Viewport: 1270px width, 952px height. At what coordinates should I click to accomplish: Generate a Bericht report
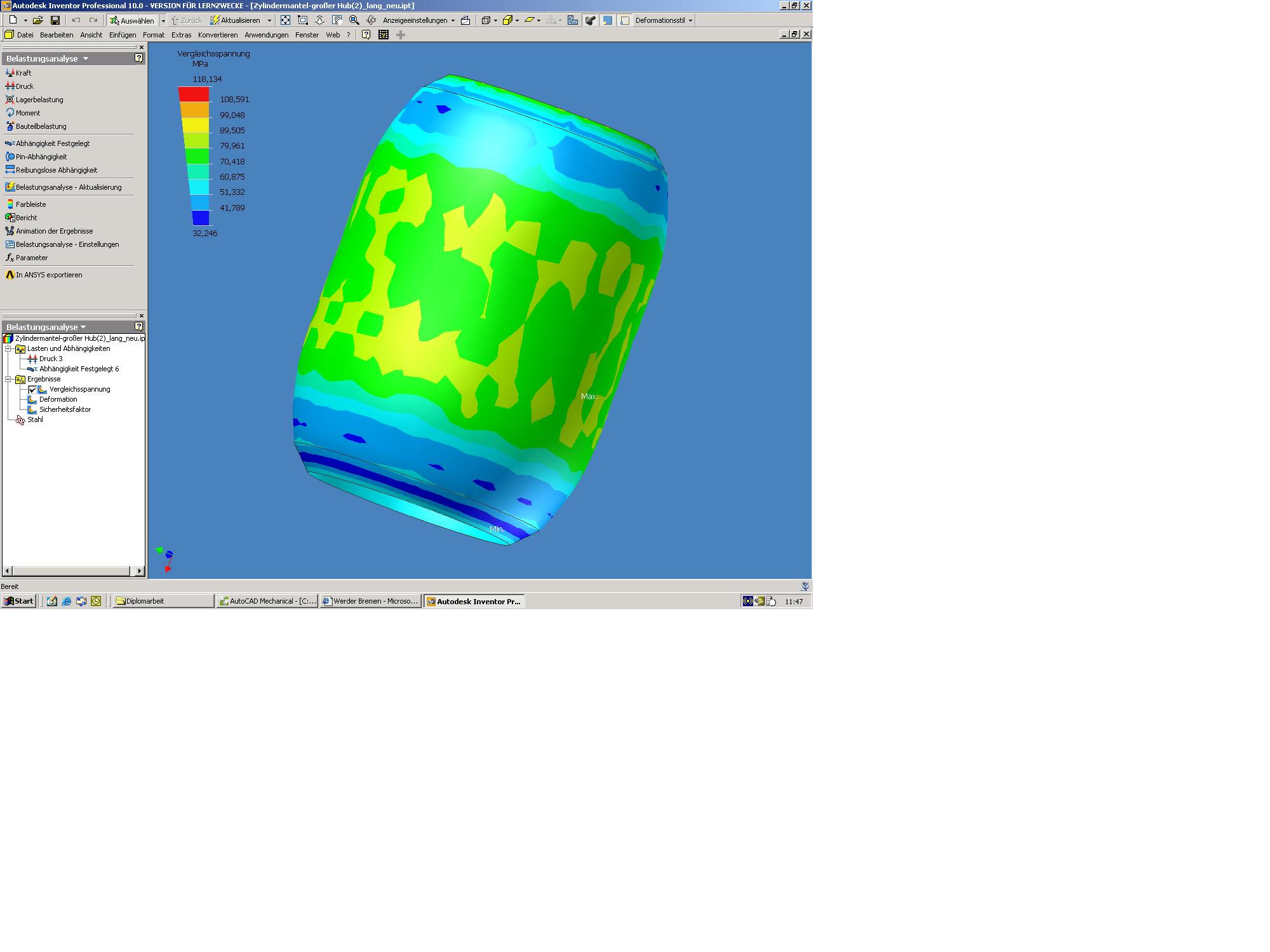[22, 218]
